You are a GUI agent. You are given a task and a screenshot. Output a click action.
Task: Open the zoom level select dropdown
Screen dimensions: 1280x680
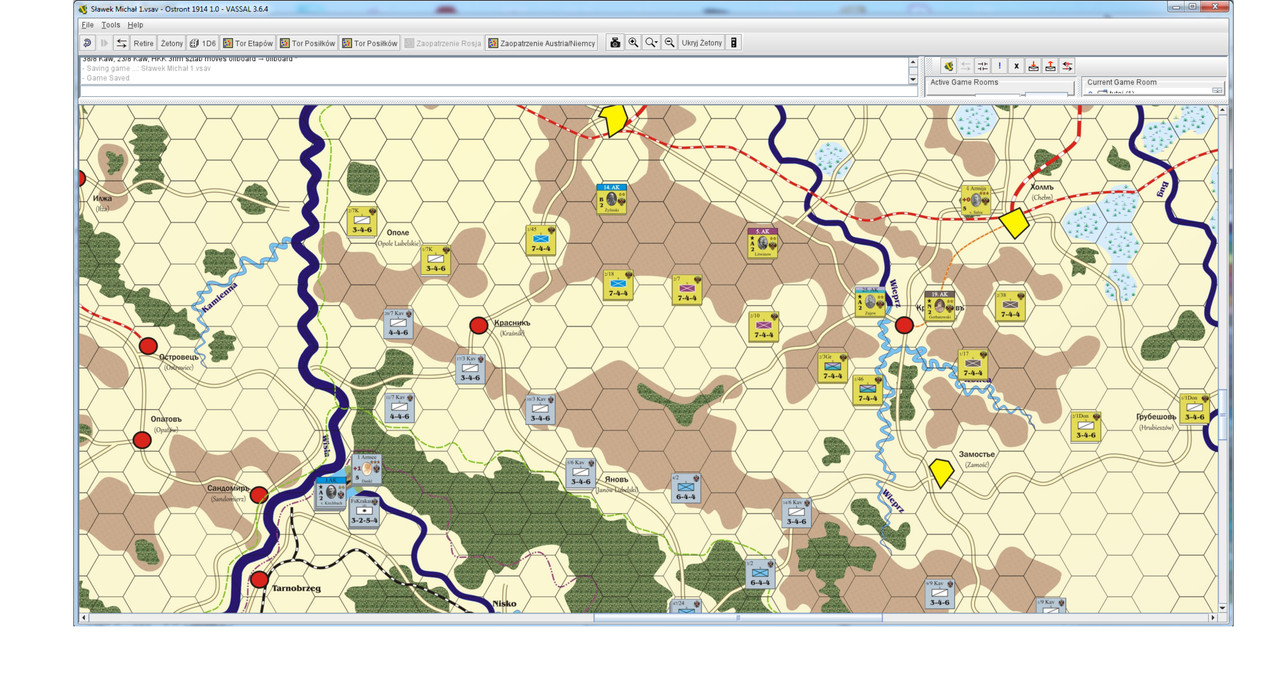652,43
